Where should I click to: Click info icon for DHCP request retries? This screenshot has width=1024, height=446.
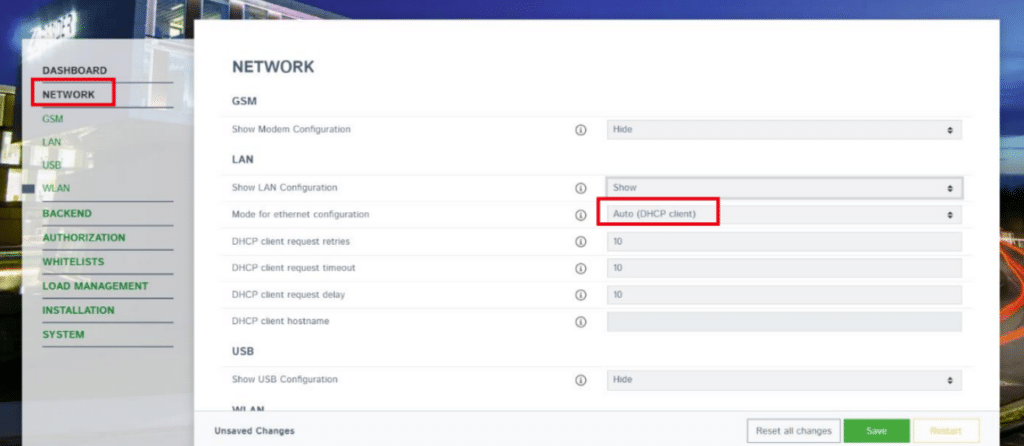[580, 242]
